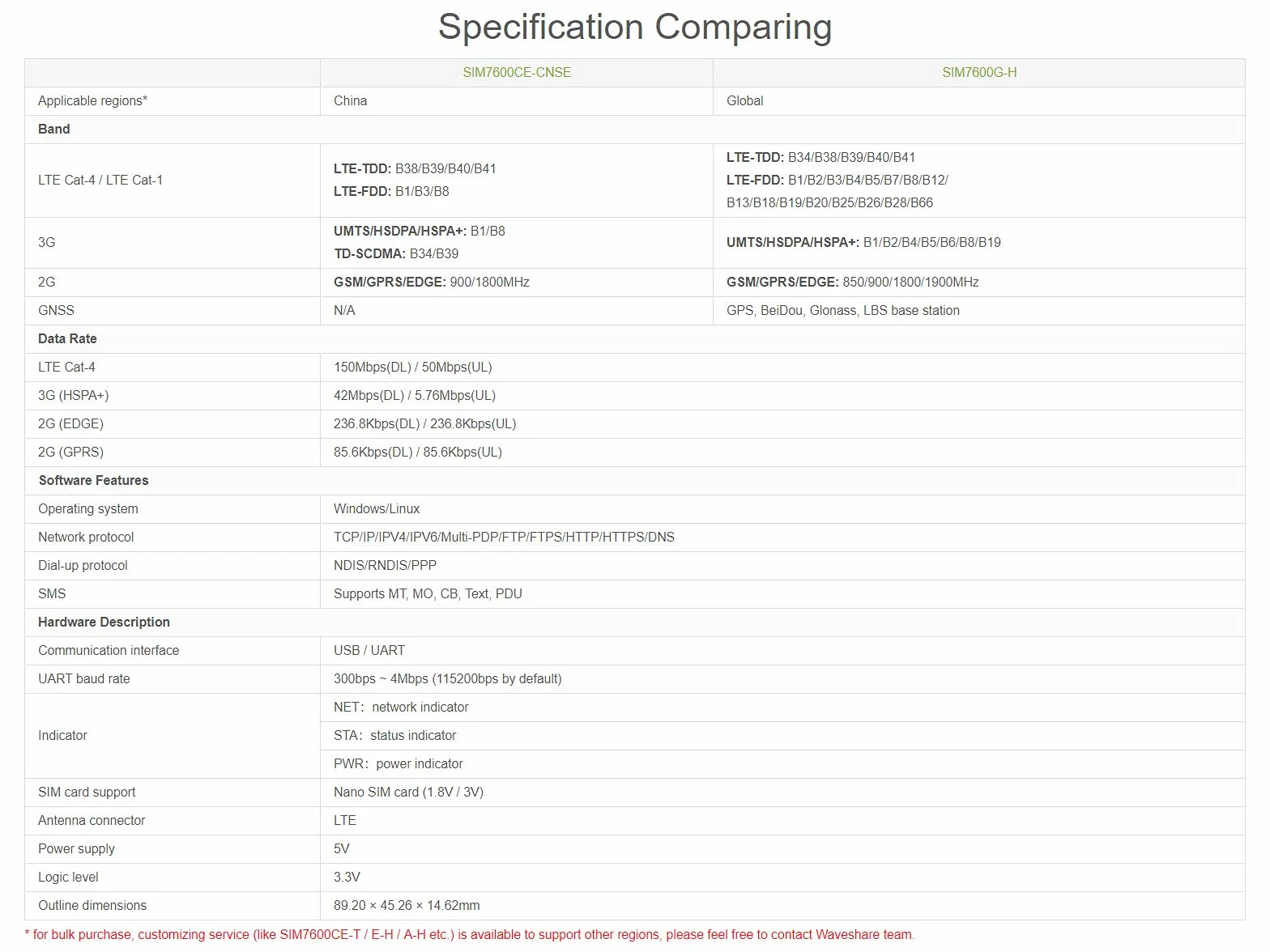Click the Applicable regions row label
The width and height of the screenshot is (1270, 952).
(x=93, y=100)
